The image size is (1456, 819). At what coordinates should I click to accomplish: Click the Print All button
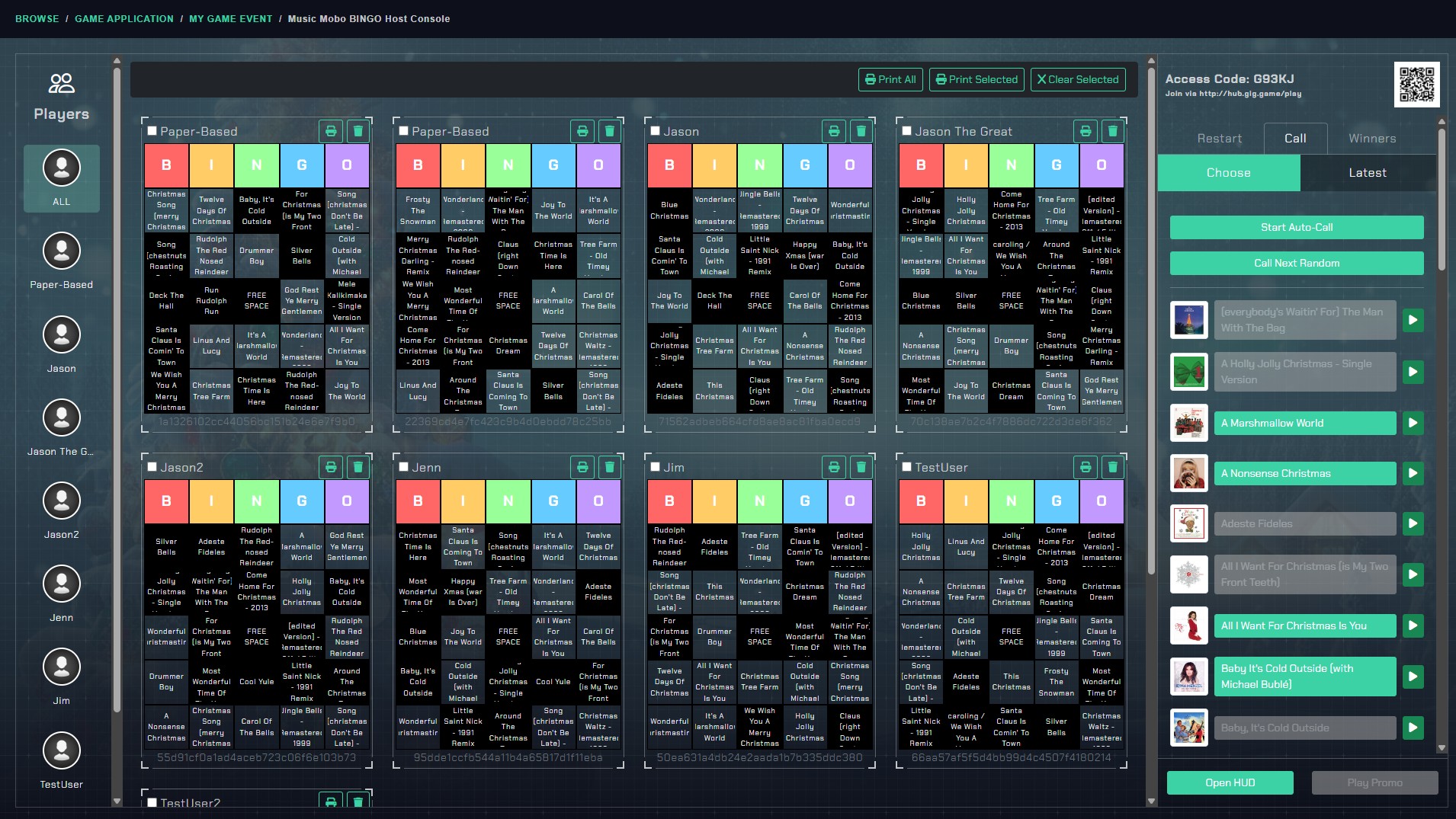tap(890, 79)
